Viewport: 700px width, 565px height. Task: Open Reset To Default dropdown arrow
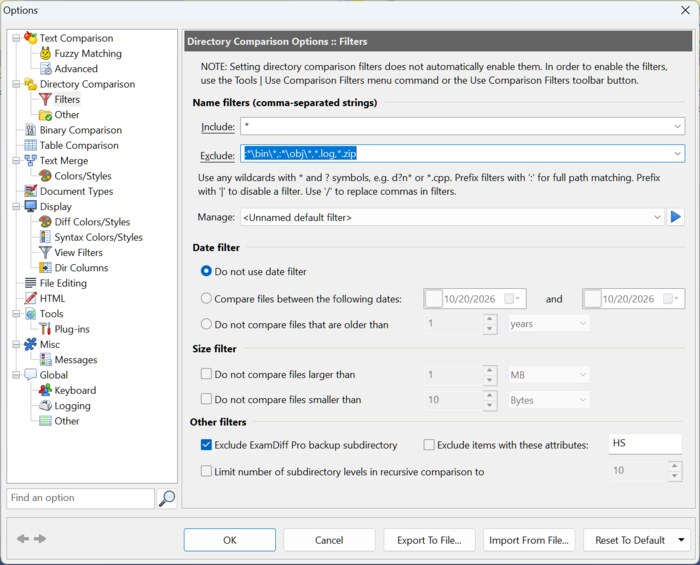(681, 540)
